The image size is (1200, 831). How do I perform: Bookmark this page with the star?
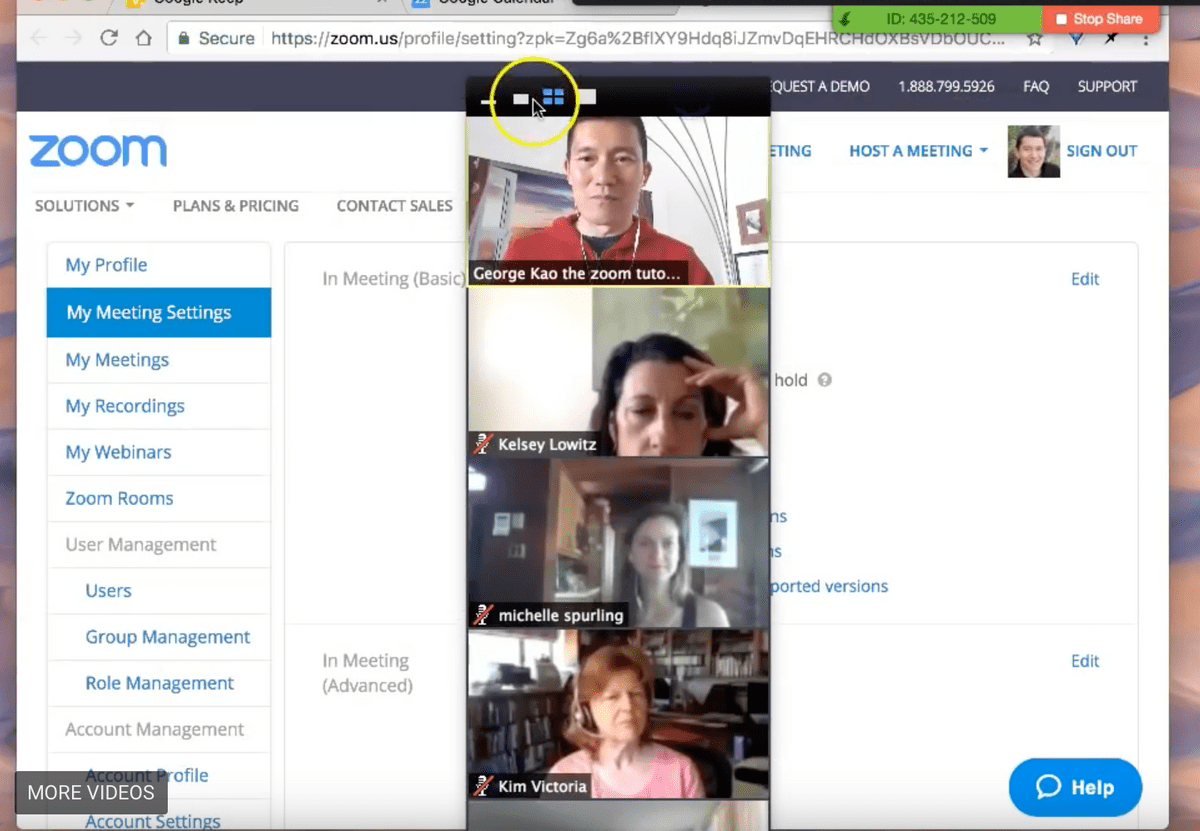click(1035, 39)
